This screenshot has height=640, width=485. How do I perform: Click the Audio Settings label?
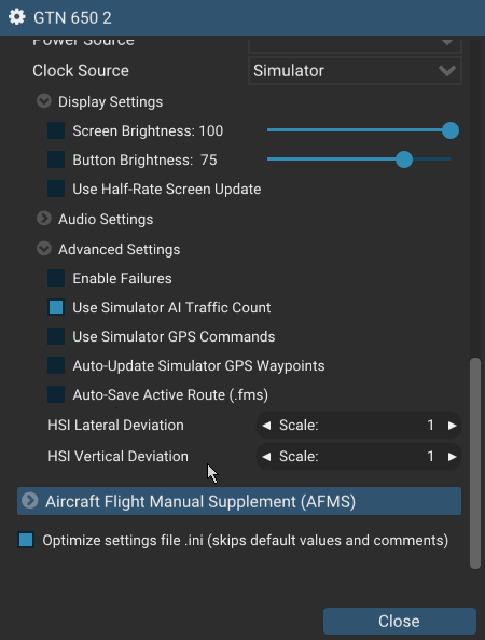tap(105, 219)
